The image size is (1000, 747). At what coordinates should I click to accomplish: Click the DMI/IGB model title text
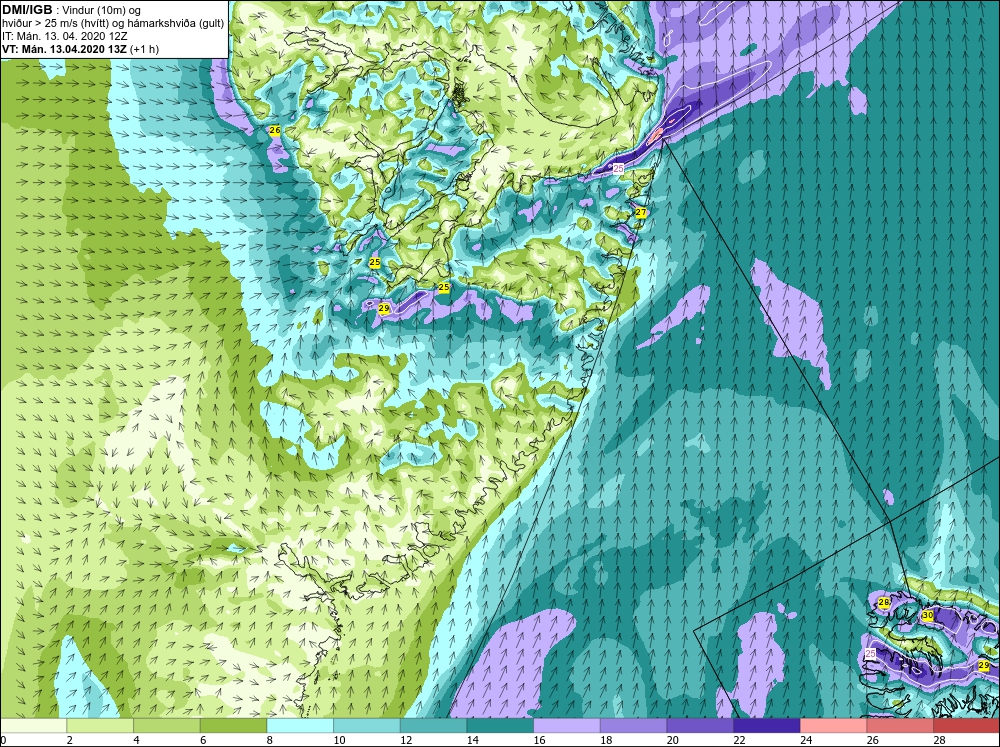27,10
